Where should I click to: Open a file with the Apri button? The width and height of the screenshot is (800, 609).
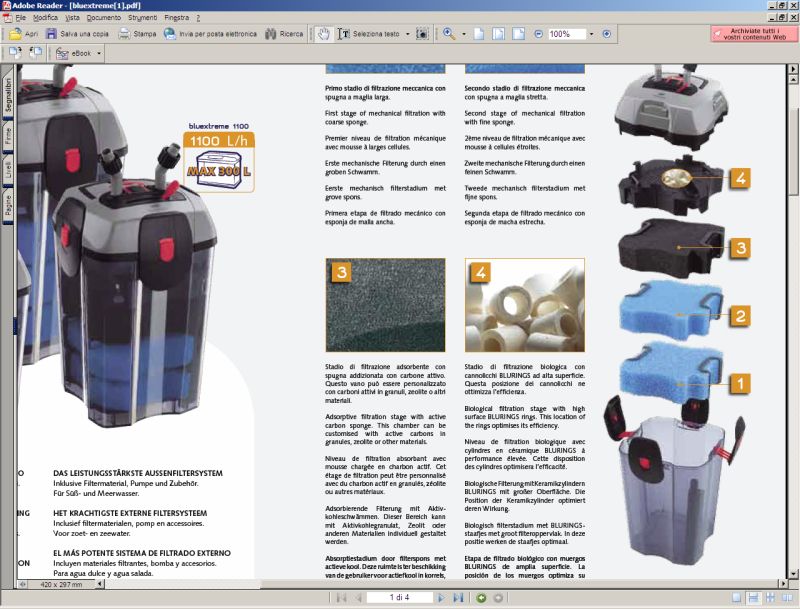[x=23, y=34]
